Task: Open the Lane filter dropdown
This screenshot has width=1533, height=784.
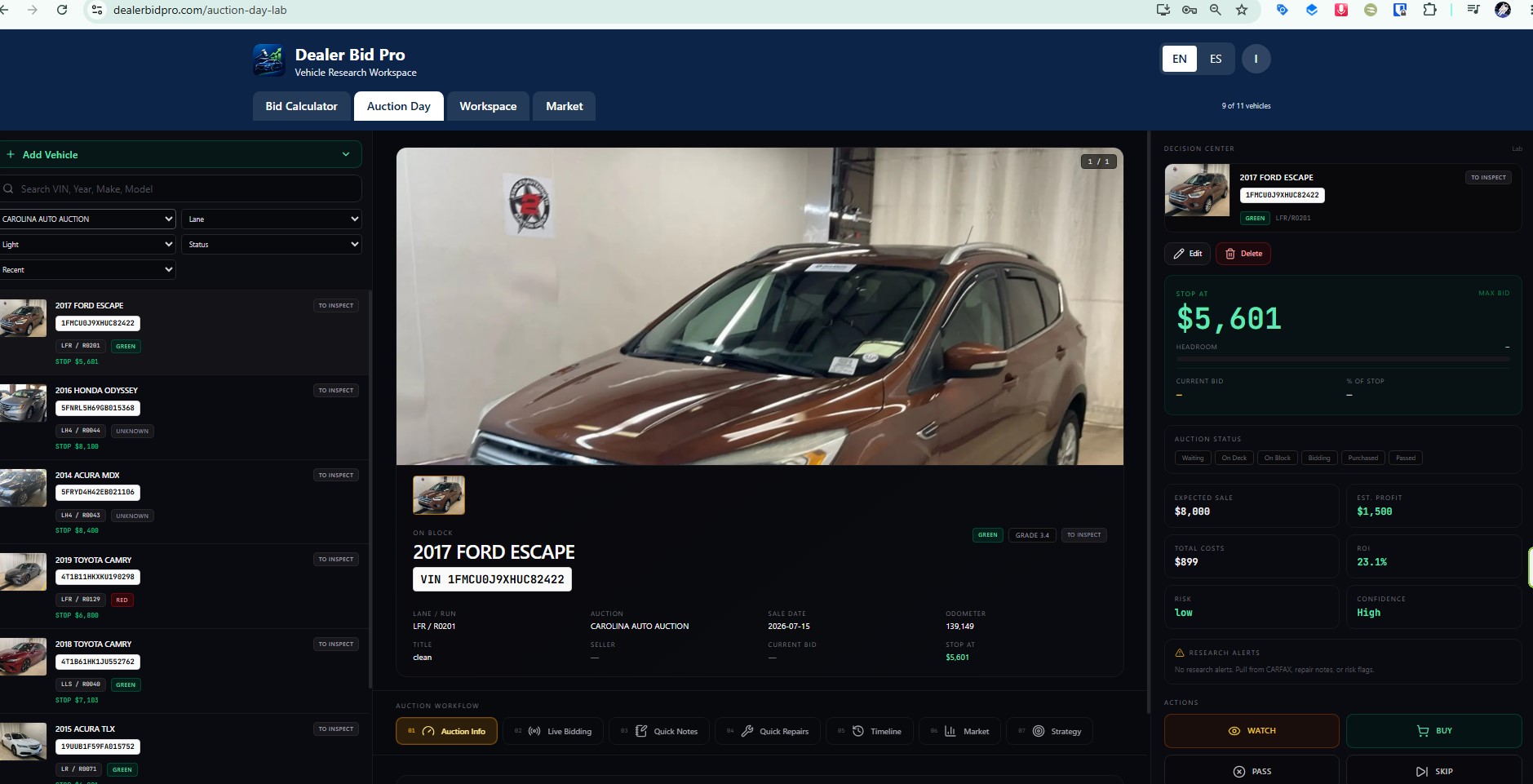Action: click(272, 219)
